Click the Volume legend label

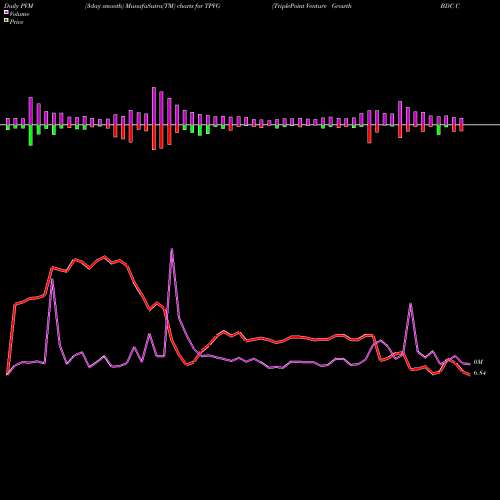coord(19,14)
